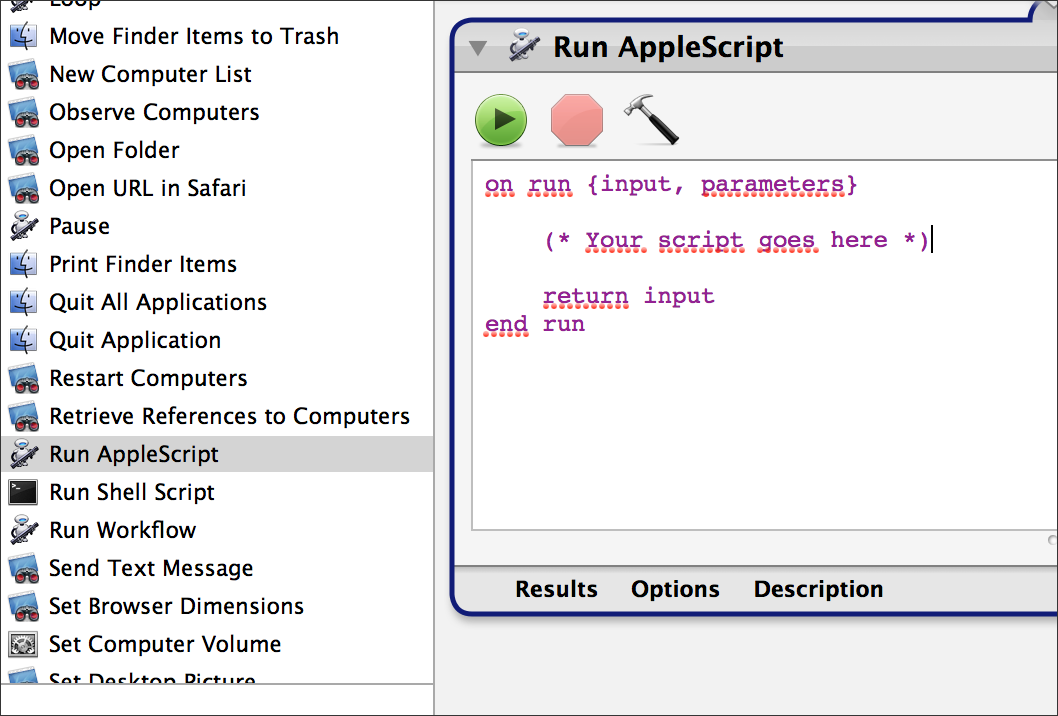Click the 'on run {input, parameters}' line

coord(671,185)
